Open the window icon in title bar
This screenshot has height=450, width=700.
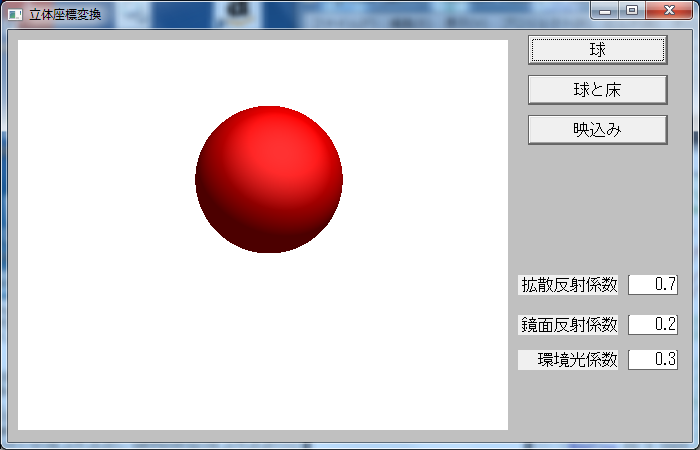tap(15, 15)
